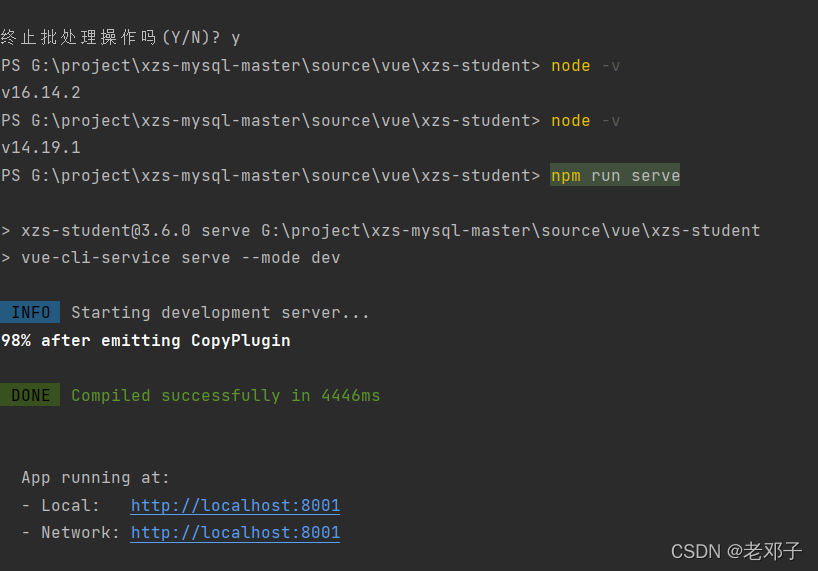The image size is (818, 571).
Task: Click the vue-cli-service serve --mode dev line
Action: tap(180, 258)
